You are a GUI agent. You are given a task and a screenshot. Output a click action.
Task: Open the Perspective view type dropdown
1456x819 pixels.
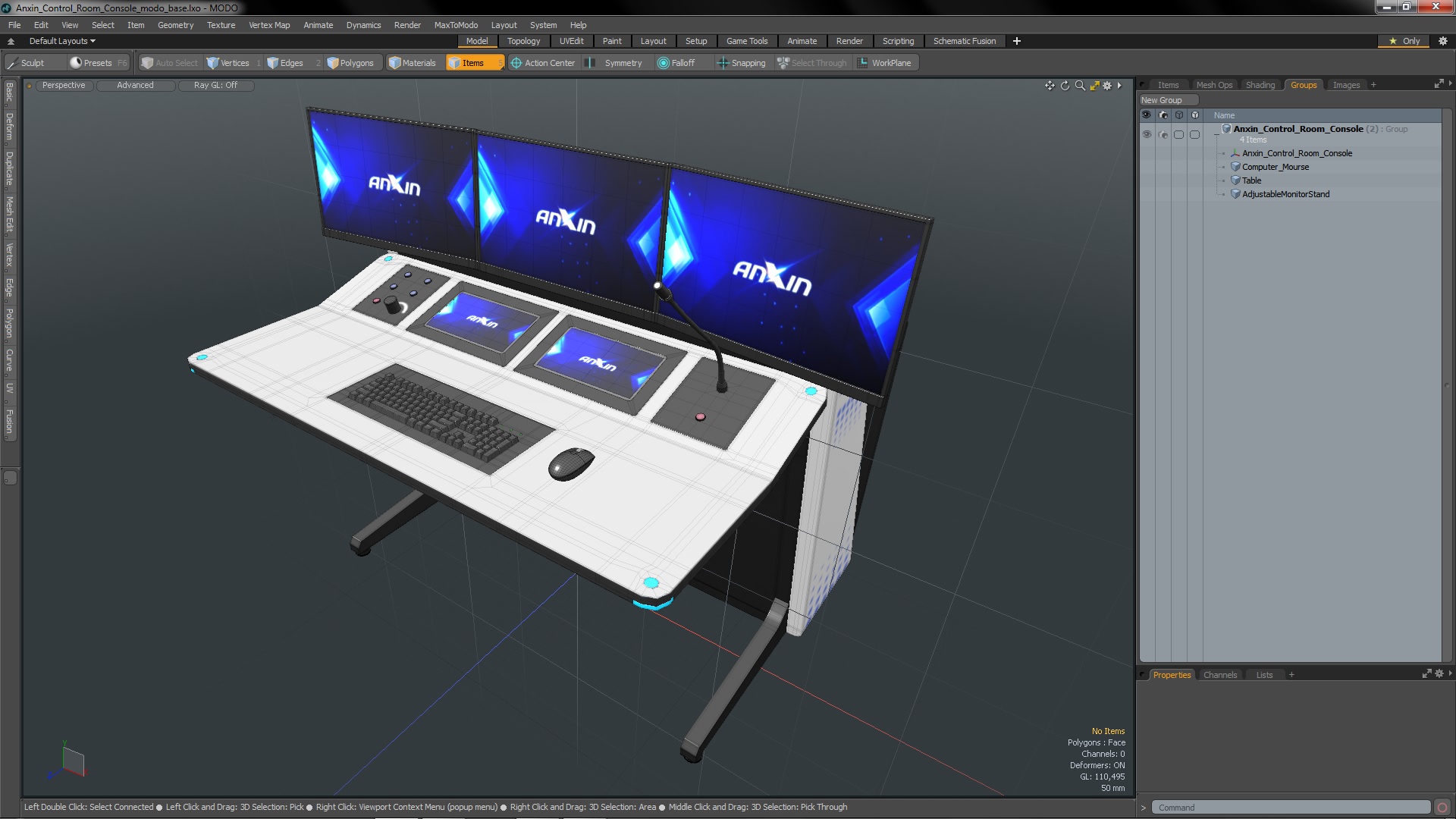(x=64, y=85)
